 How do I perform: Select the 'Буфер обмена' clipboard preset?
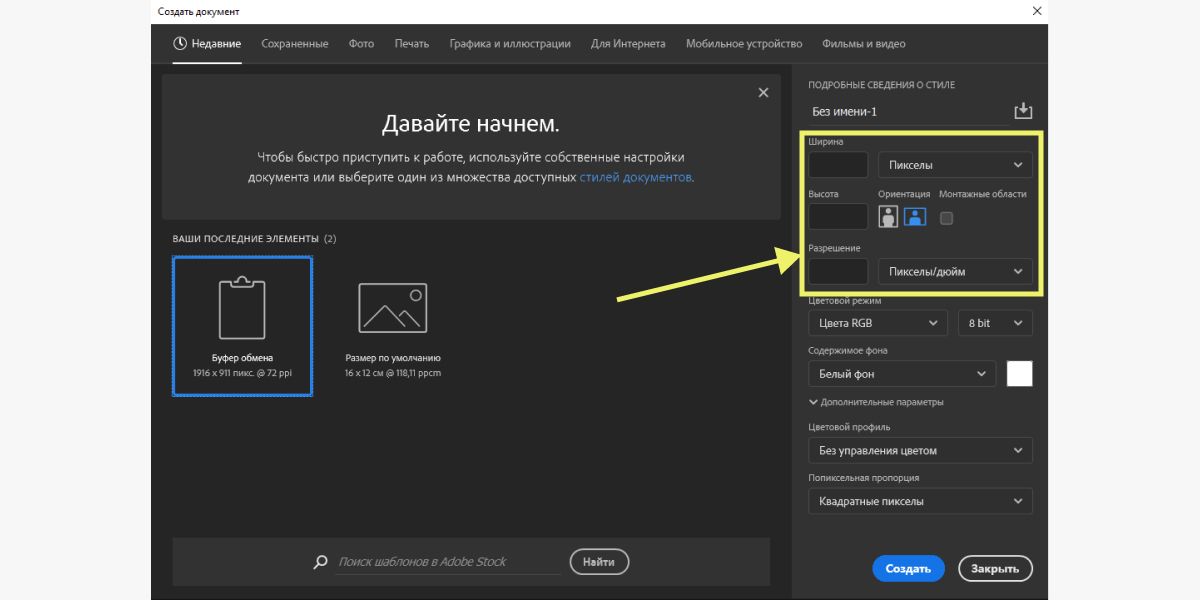pos(242,326)
